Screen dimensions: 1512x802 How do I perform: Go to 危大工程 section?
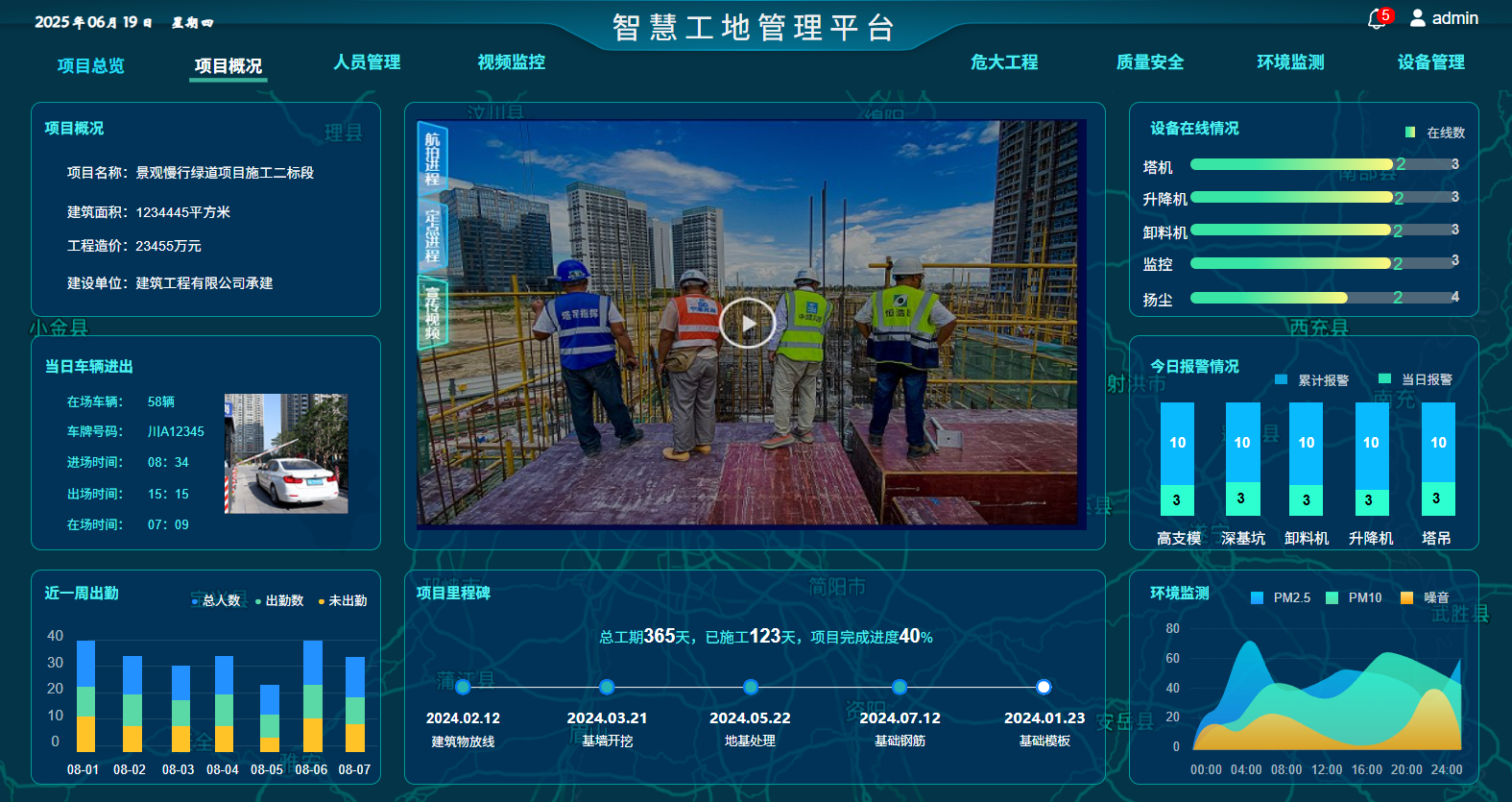pos(1004,62)
